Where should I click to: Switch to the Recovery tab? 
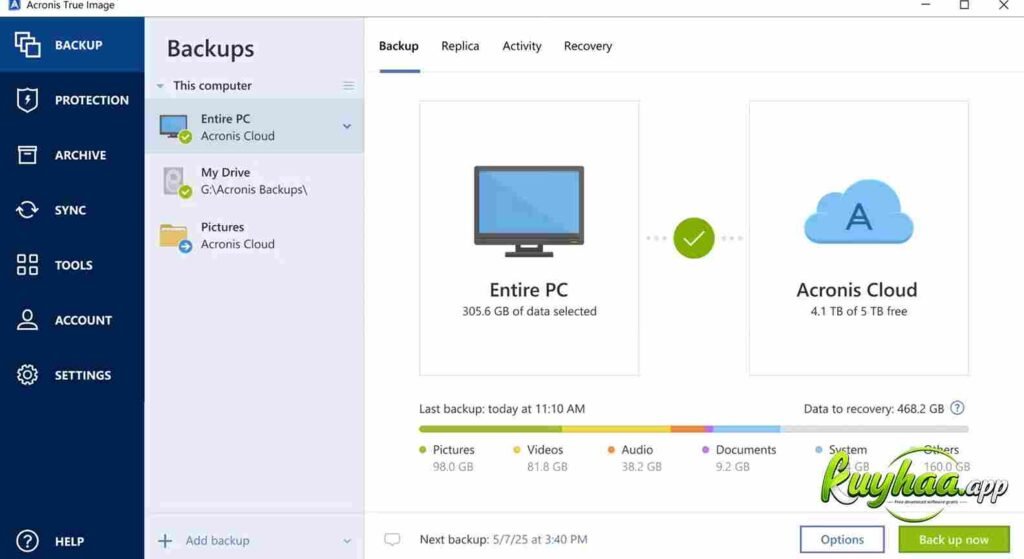coord(588,46)
